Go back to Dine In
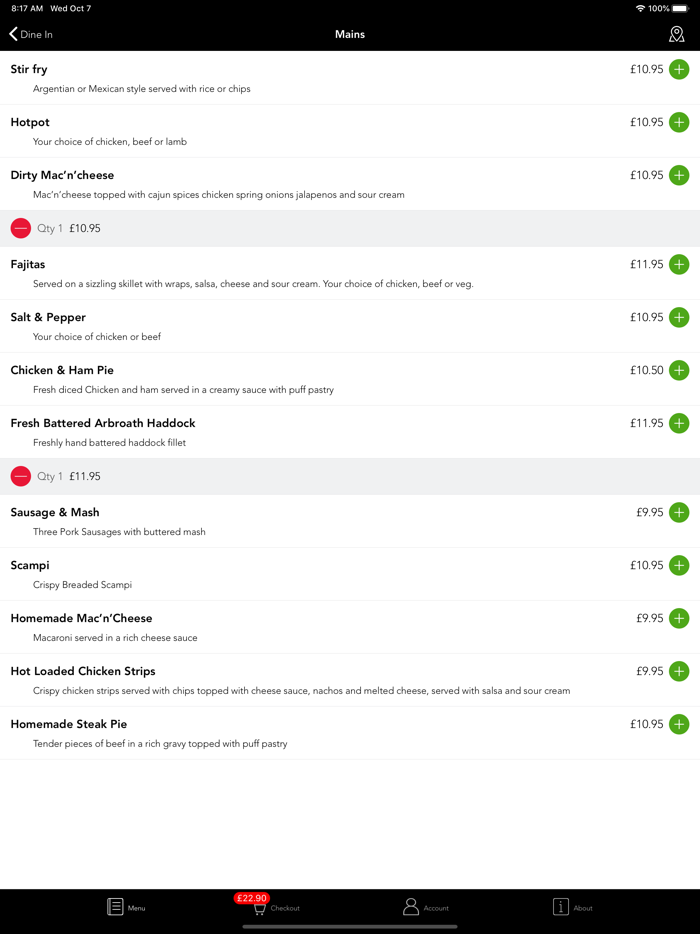This screenshot has height=934, width=700. pyautogui.click(x=31, y=34)
